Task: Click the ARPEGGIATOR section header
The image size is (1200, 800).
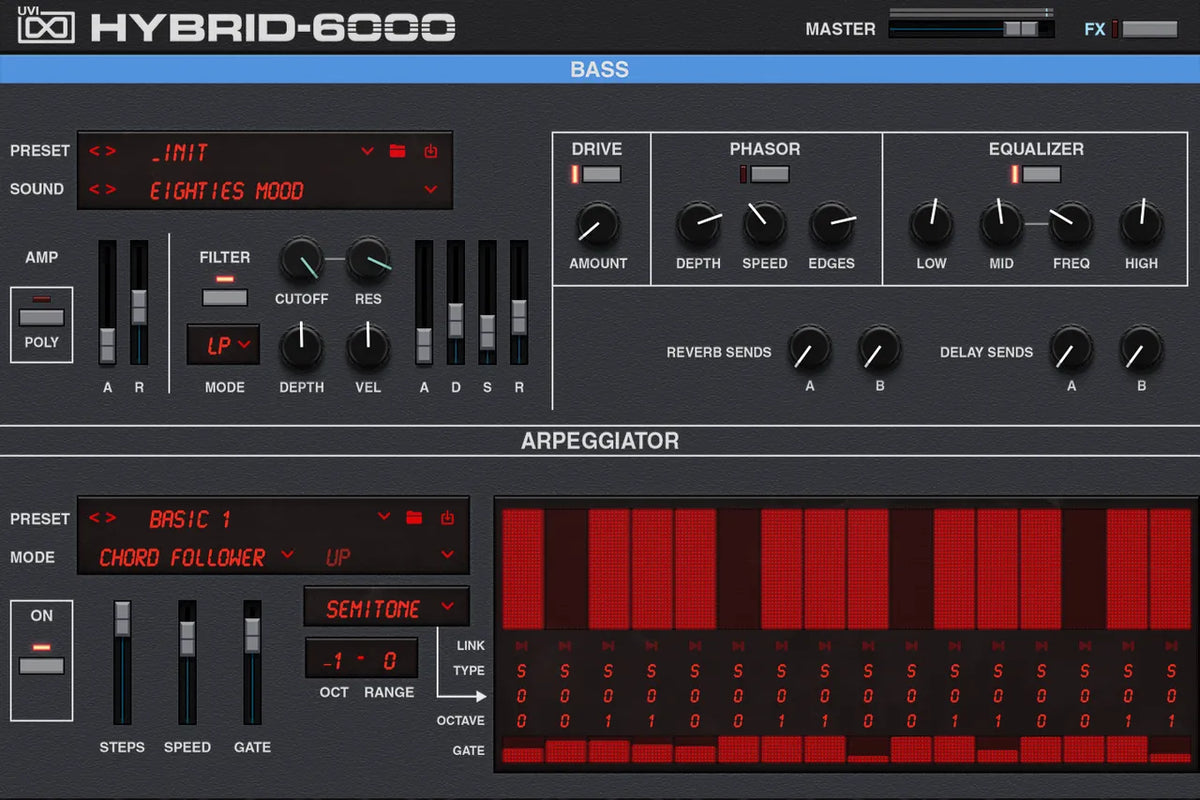Action: click(x=600, y=440)
